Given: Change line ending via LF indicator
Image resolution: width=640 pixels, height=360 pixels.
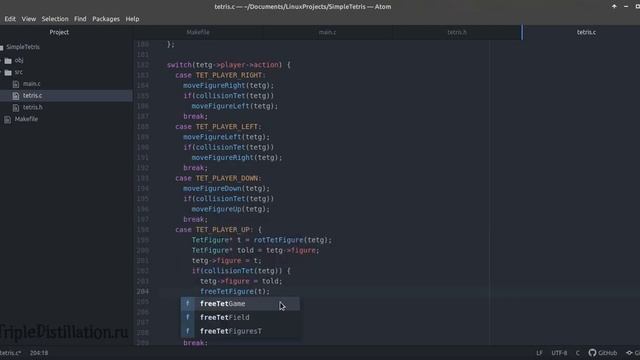Looking at the screenshot, I should [x=539, y=353].
